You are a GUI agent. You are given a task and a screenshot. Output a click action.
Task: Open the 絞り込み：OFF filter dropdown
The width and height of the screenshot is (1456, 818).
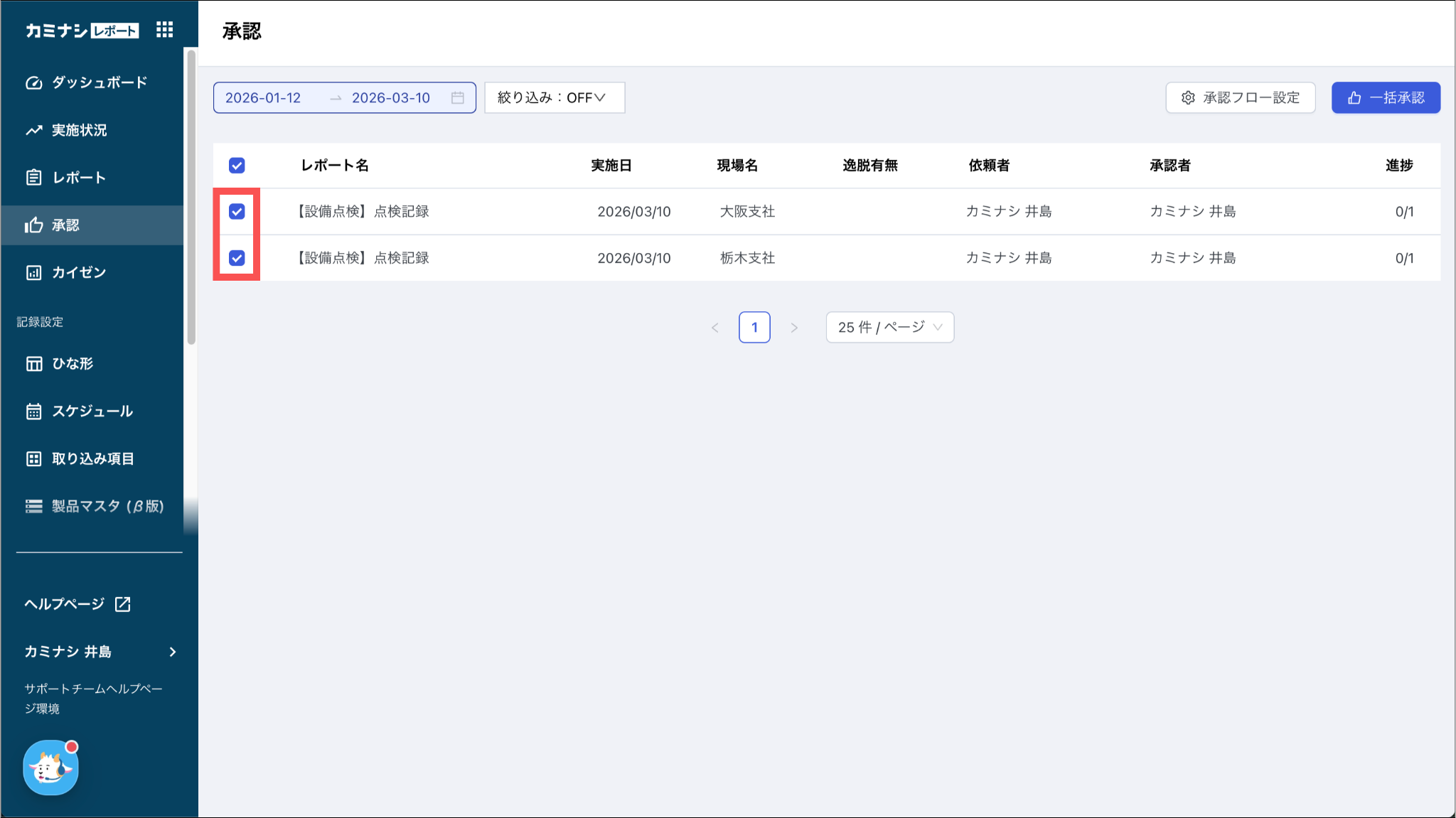point(554,98)
